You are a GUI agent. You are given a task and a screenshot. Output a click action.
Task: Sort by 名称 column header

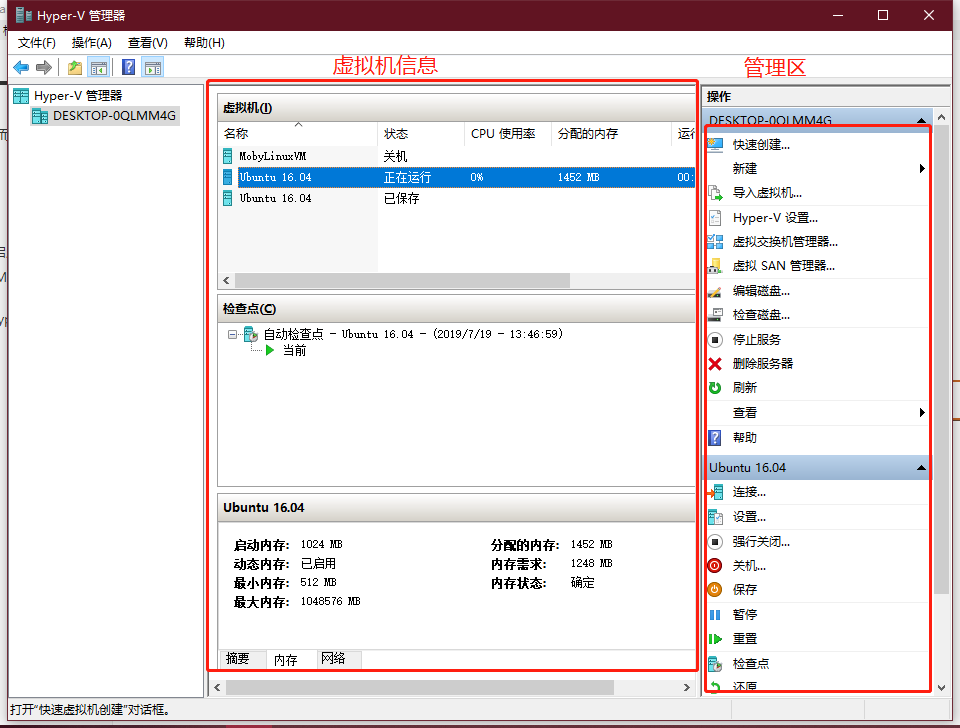point(298,133)
